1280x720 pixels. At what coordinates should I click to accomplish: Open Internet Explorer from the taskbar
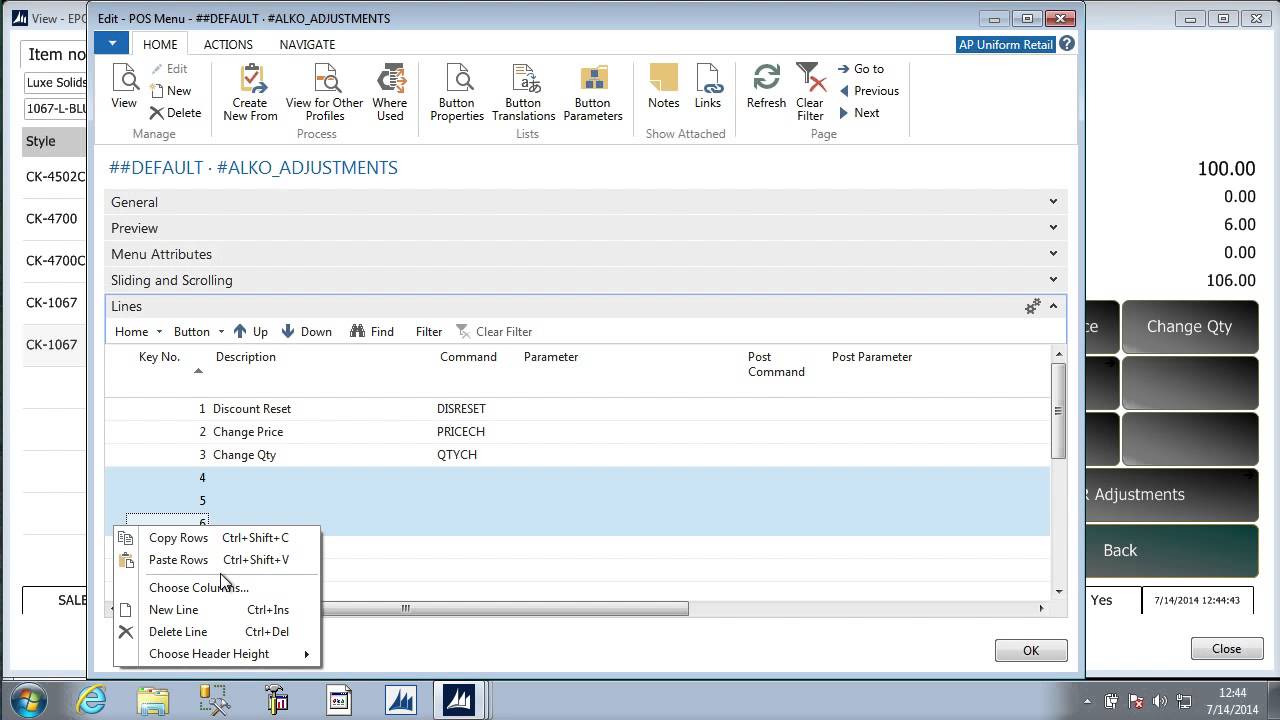pos(91,699)
